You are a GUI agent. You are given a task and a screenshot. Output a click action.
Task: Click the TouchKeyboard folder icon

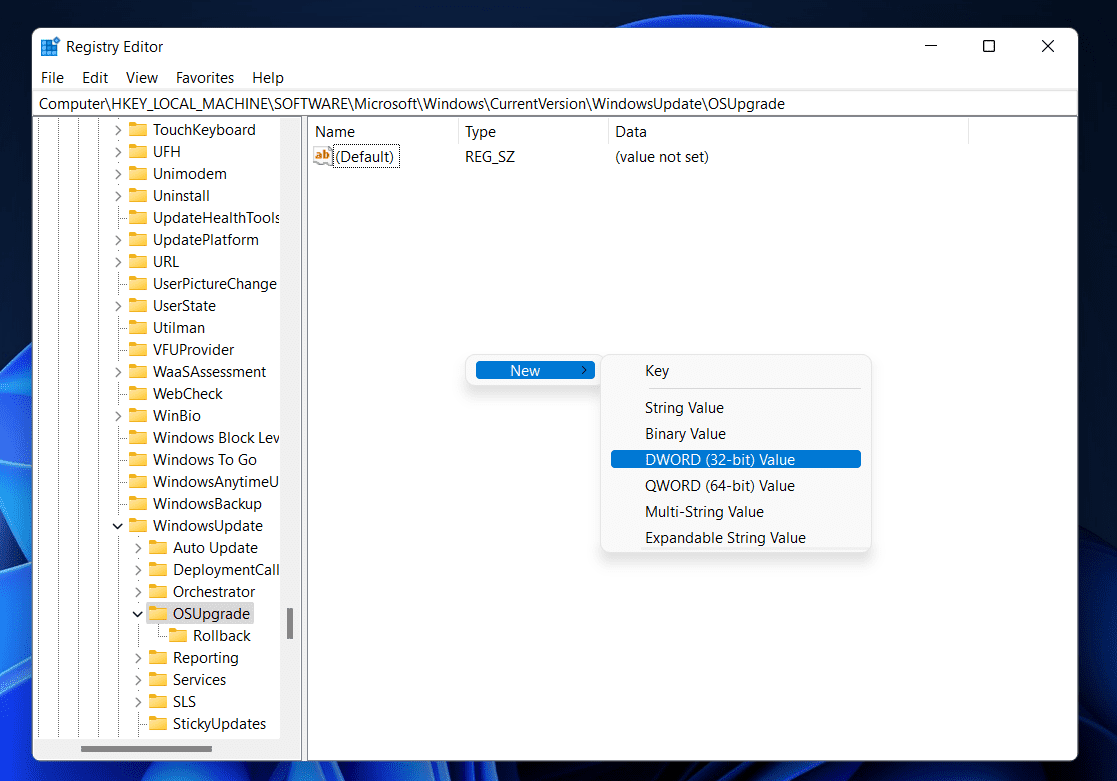pos(138,130)
